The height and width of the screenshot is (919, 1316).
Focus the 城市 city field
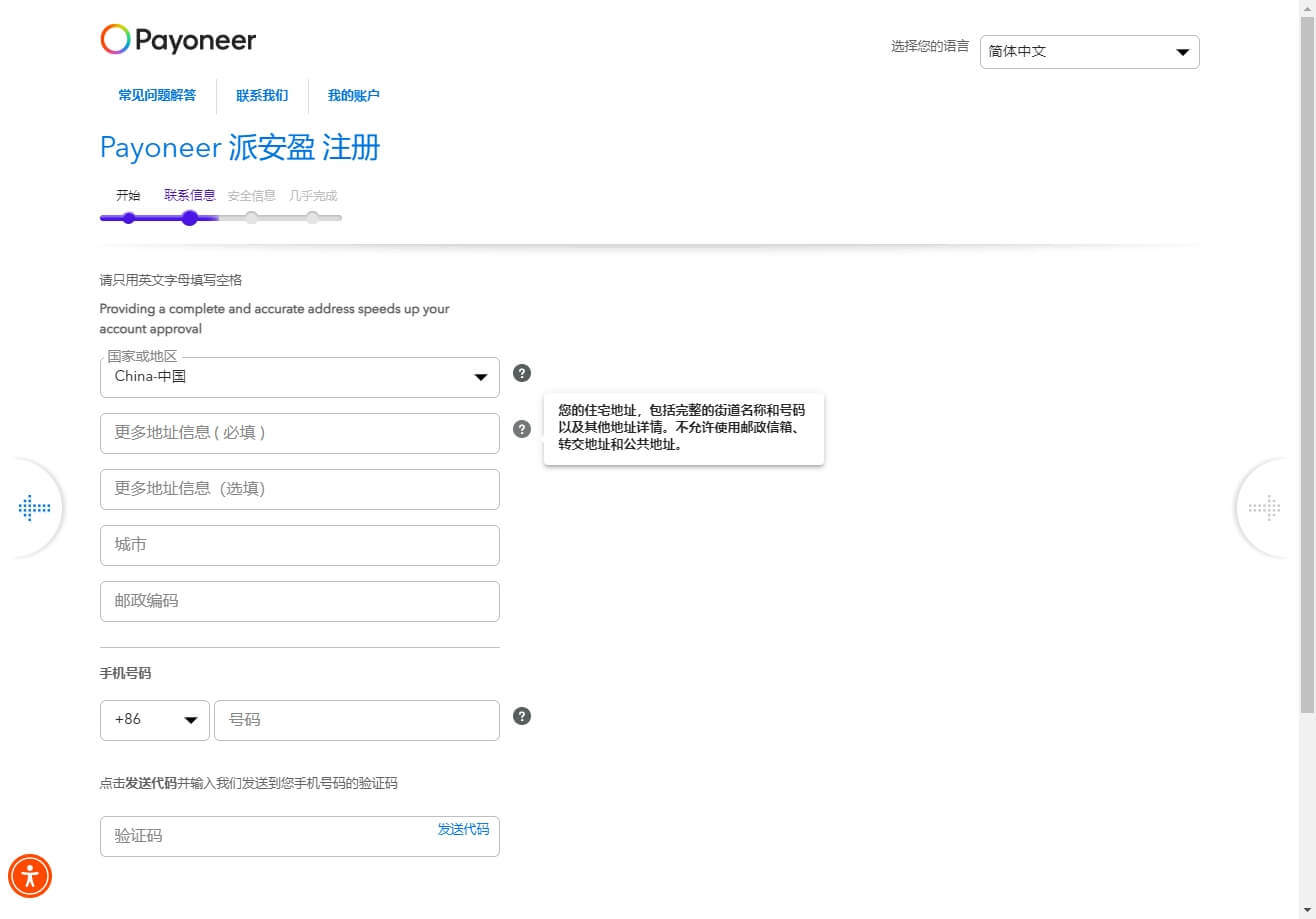[x=300, y=545]
